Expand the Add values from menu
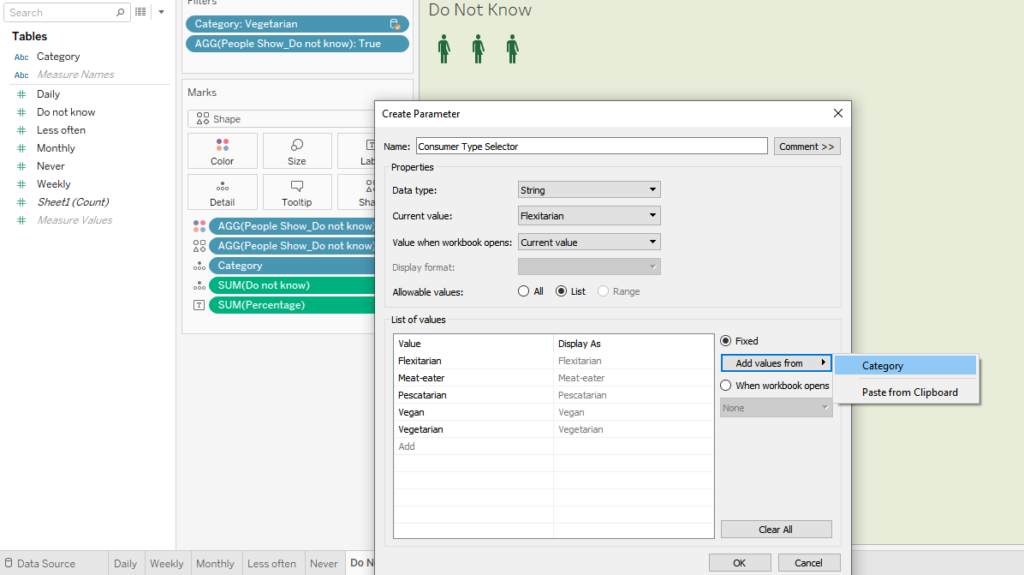1024x575 pixels. point(776,363)
